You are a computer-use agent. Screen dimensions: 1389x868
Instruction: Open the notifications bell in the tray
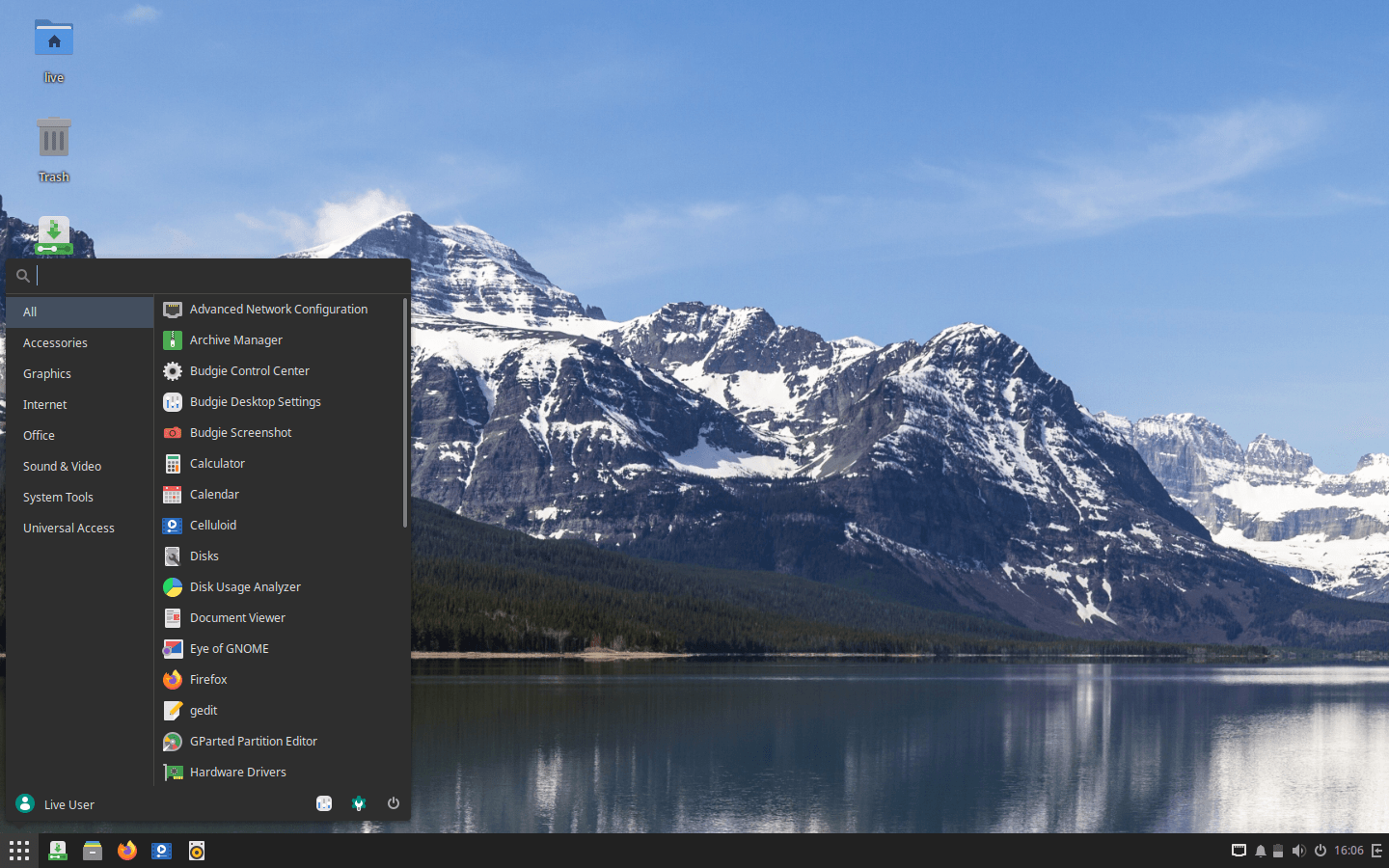click(x=1260, y=851)
